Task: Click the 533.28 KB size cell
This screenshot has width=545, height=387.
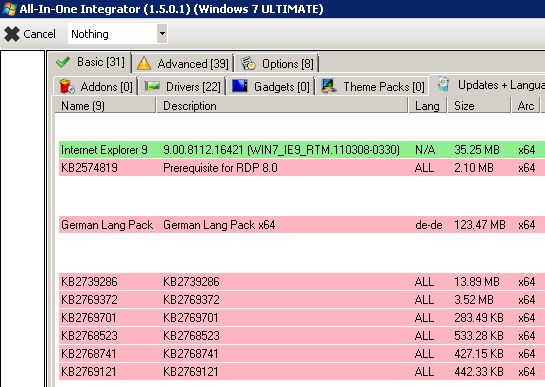Action: tap(479, 336)
